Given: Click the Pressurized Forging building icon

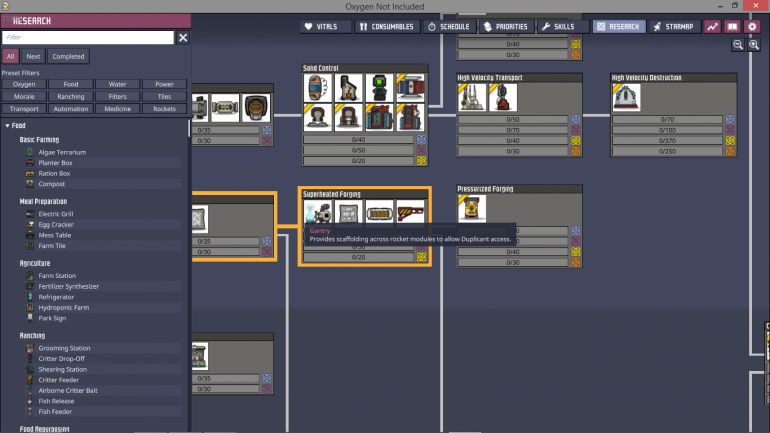Looking at the screenshot, I should click(471, 209).
